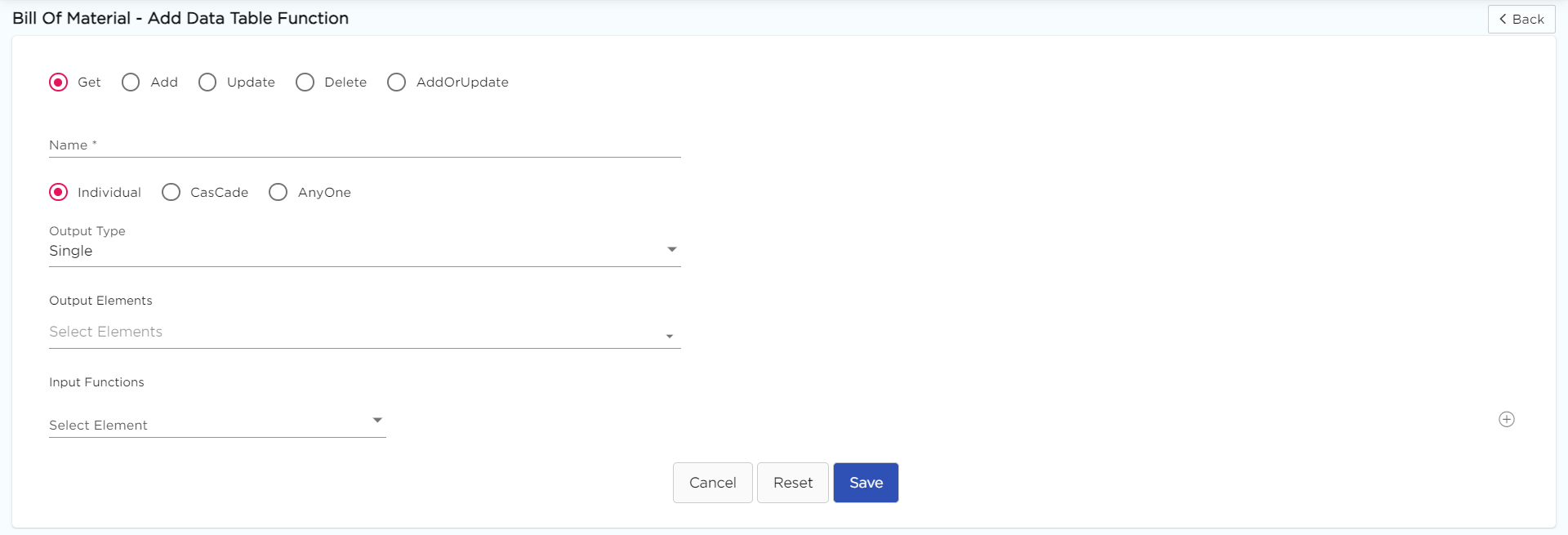Click the plus icon to add input function
1568x535 pixels.
point(1507,419)
